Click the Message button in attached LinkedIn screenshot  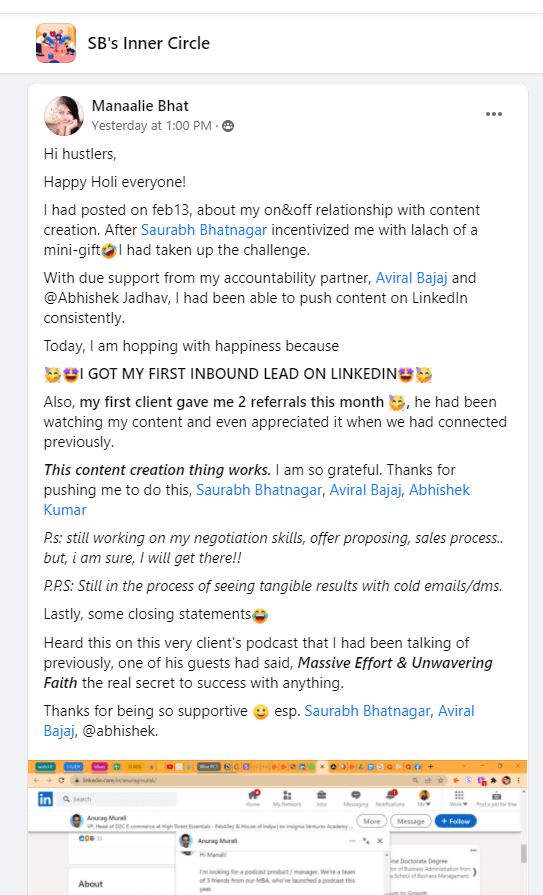411,821
